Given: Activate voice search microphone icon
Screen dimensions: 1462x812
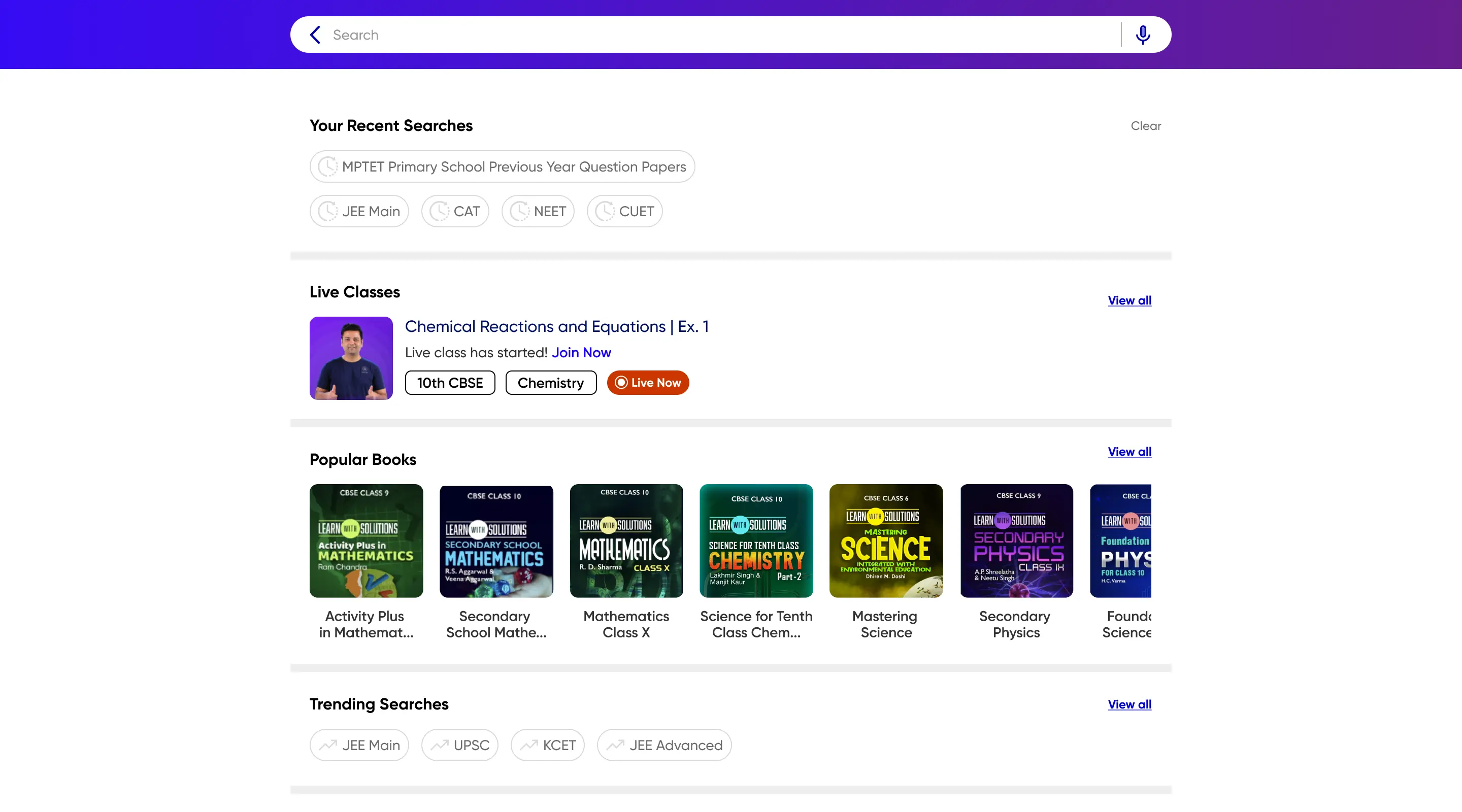Looking at the screenshot, I should click(x=1143, y=35).
